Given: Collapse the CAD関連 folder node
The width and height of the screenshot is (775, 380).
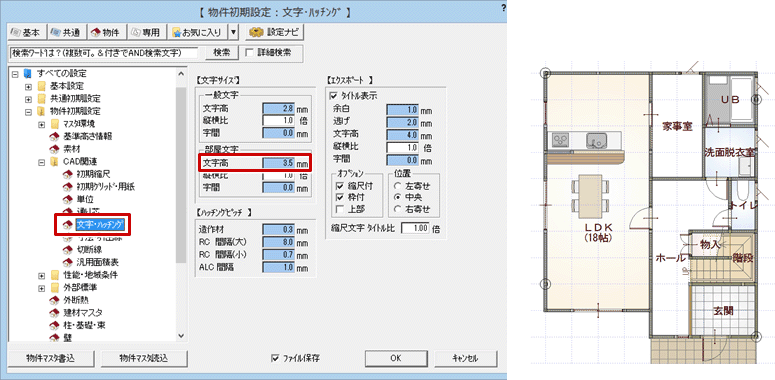Looking at the screenshot, I should [x=42, y=161].
